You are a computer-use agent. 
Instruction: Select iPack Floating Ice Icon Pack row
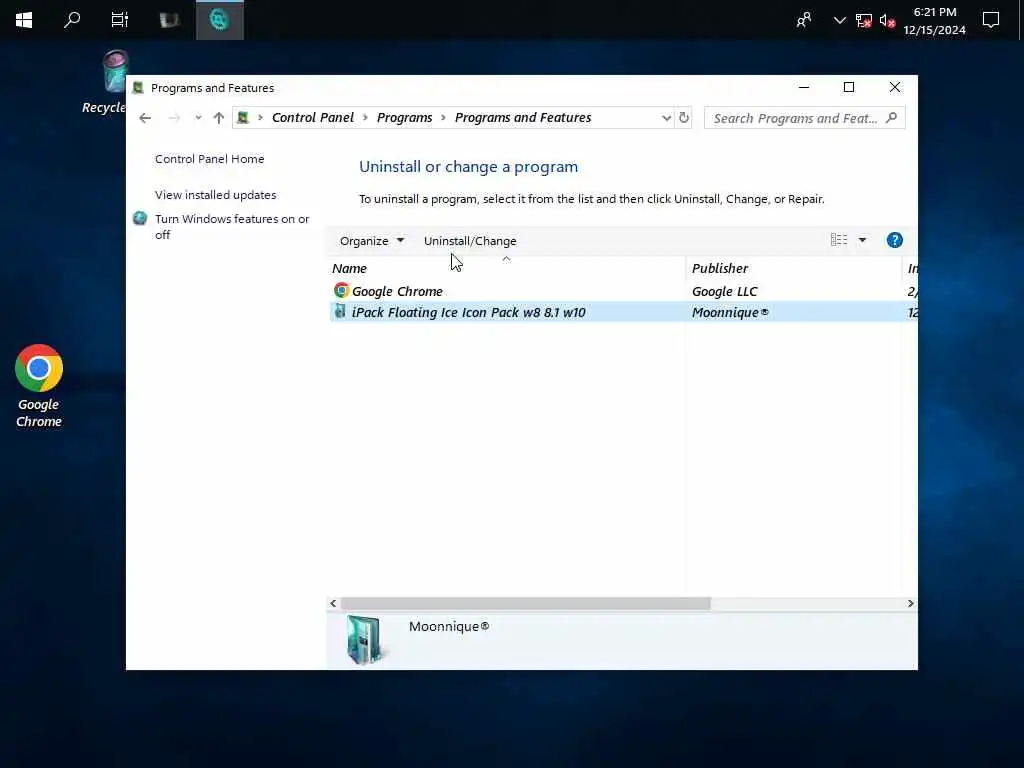pyautogui.click(x=623, y=312)
